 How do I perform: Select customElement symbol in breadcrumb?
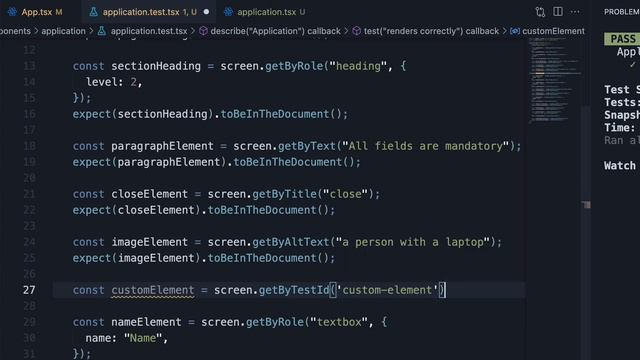(553, 31)
